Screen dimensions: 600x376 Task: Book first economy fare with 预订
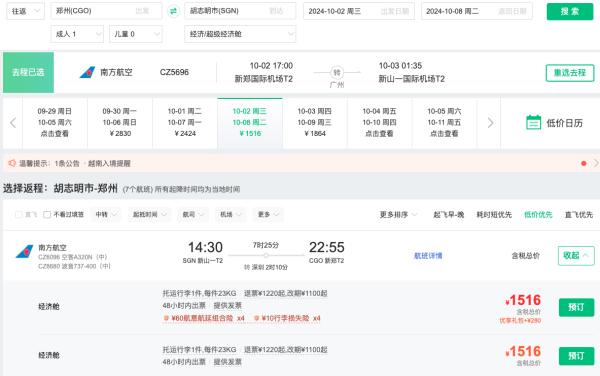[576, 307]
